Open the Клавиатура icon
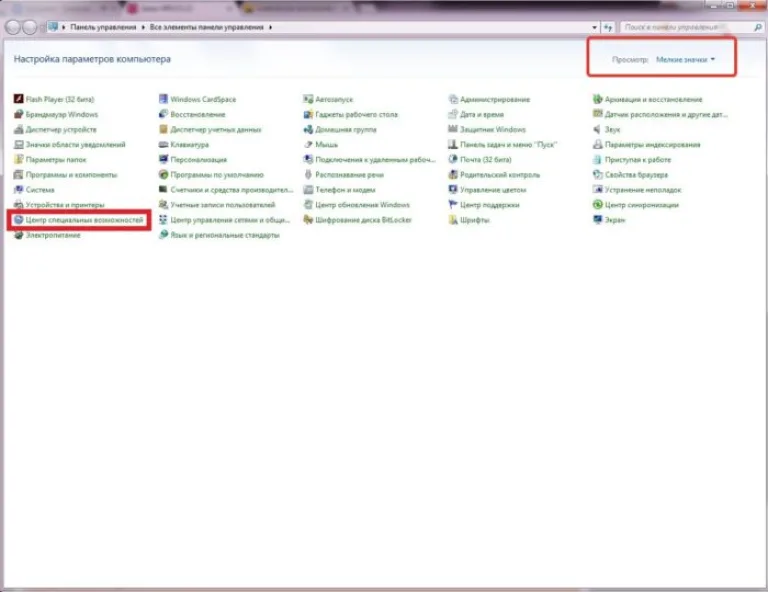Viewport: 768px width, 592px height. (x=163, y=144)
